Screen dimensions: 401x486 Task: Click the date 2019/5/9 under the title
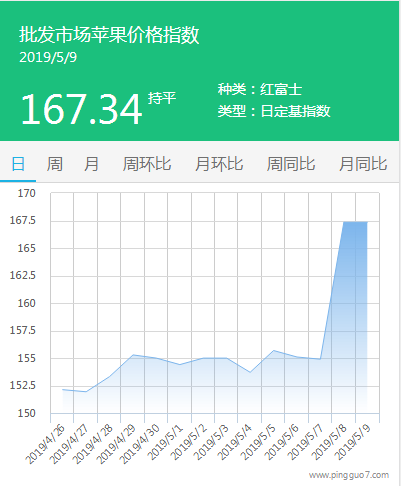point(48,57)
